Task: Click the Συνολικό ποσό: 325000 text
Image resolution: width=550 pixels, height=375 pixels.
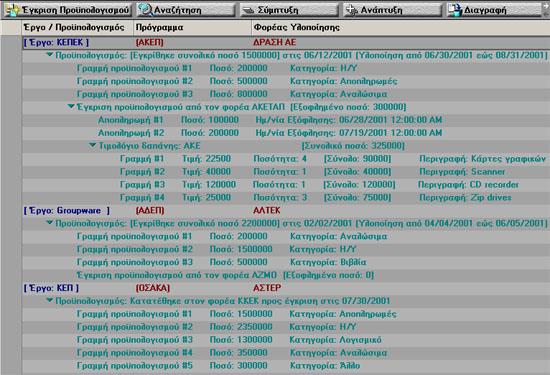Action: 353,146
